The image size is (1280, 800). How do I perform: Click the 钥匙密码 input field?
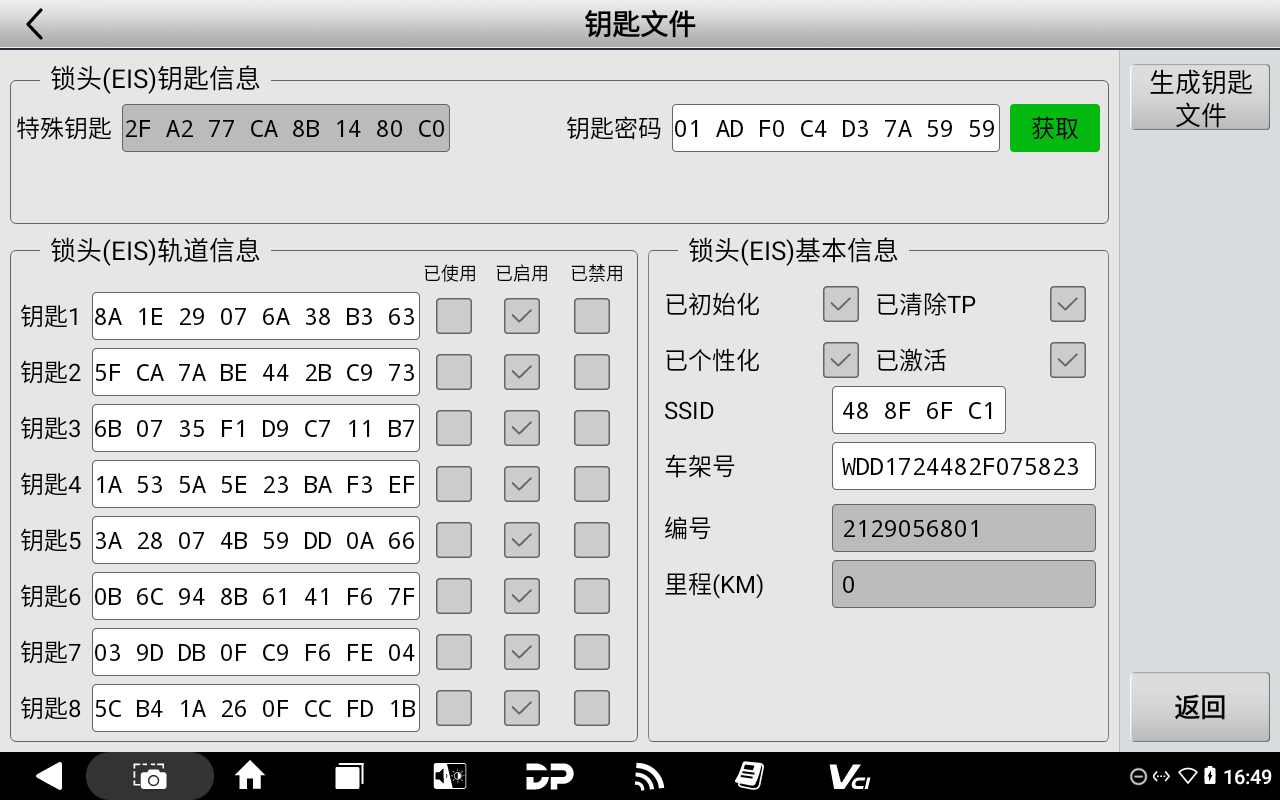click(836, 128)
